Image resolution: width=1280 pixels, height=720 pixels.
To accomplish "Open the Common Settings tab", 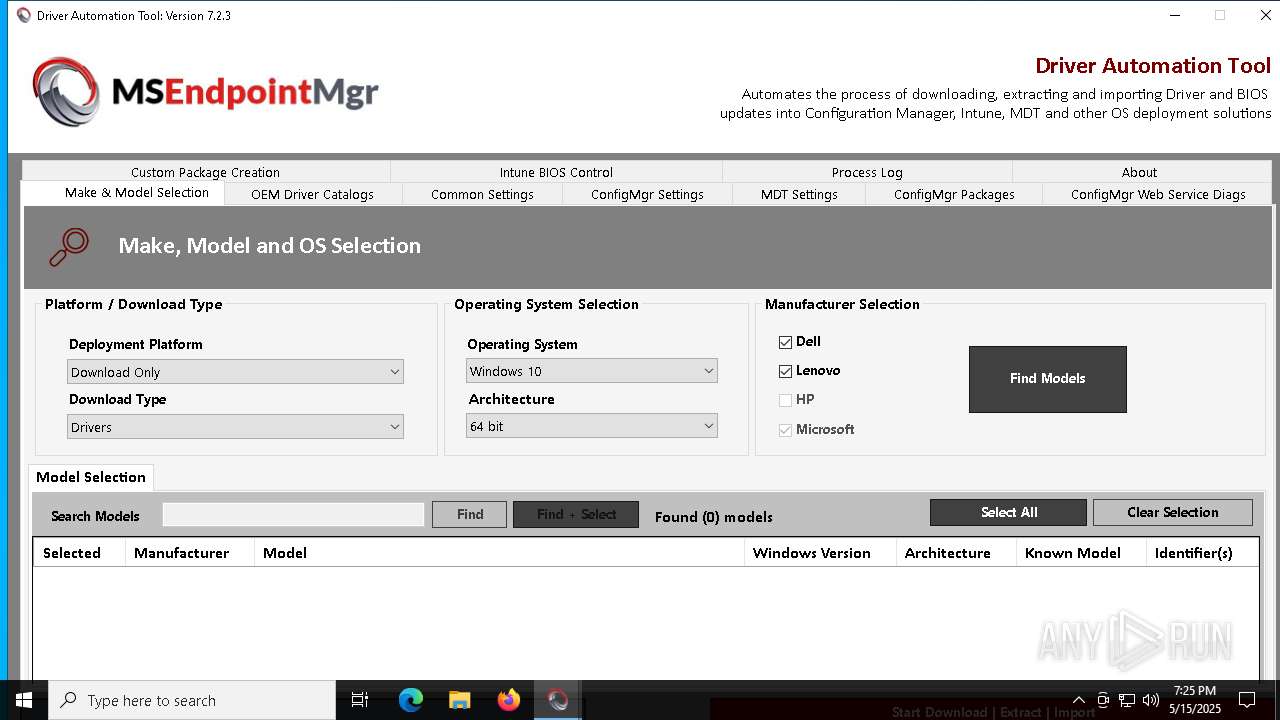I will click(482, 195).
